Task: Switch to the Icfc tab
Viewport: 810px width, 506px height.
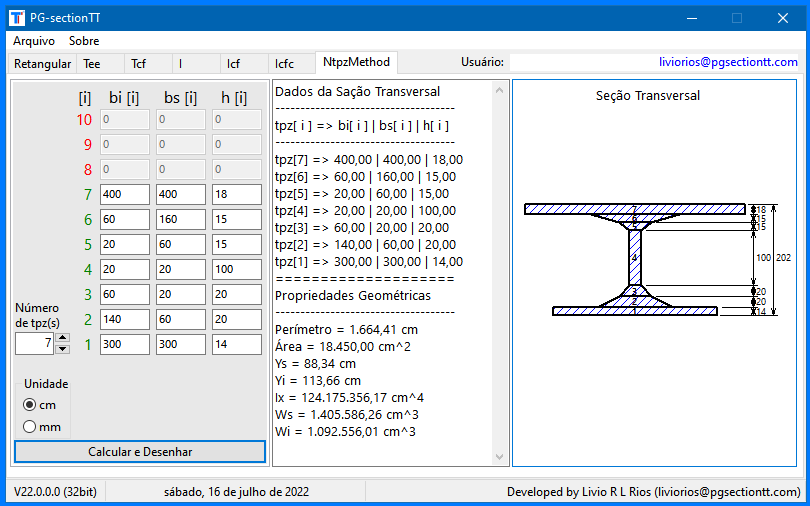Action: (291, 64)
